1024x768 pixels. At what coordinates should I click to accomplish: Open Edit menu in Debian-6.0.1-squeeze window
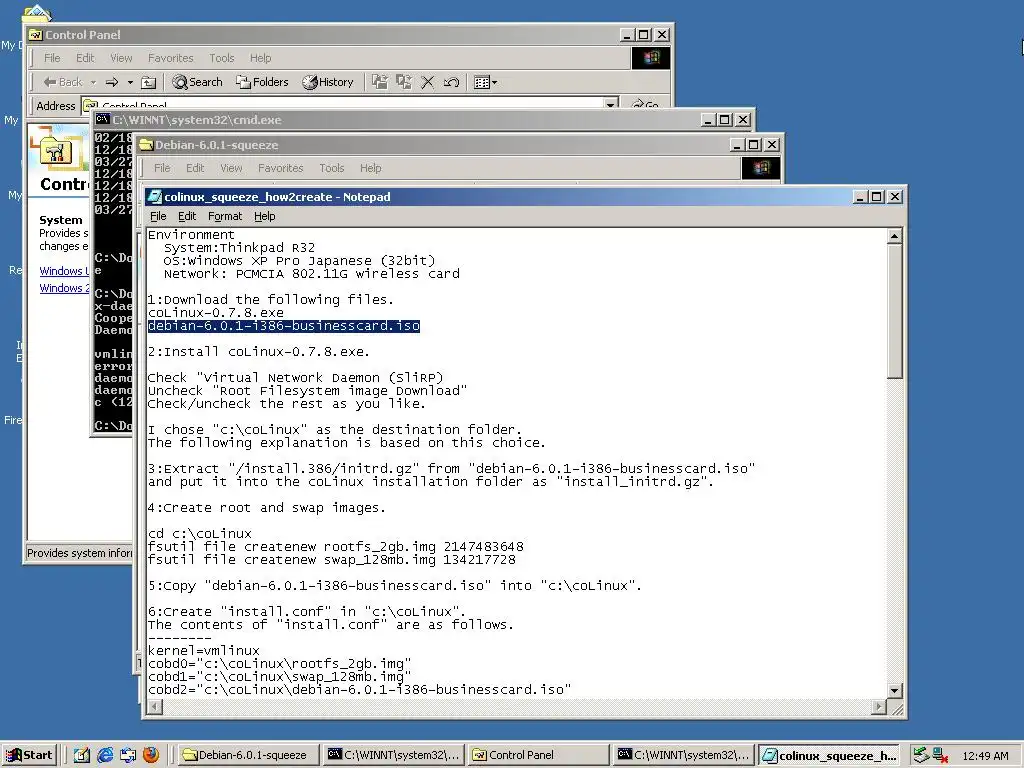coord(195,168)
